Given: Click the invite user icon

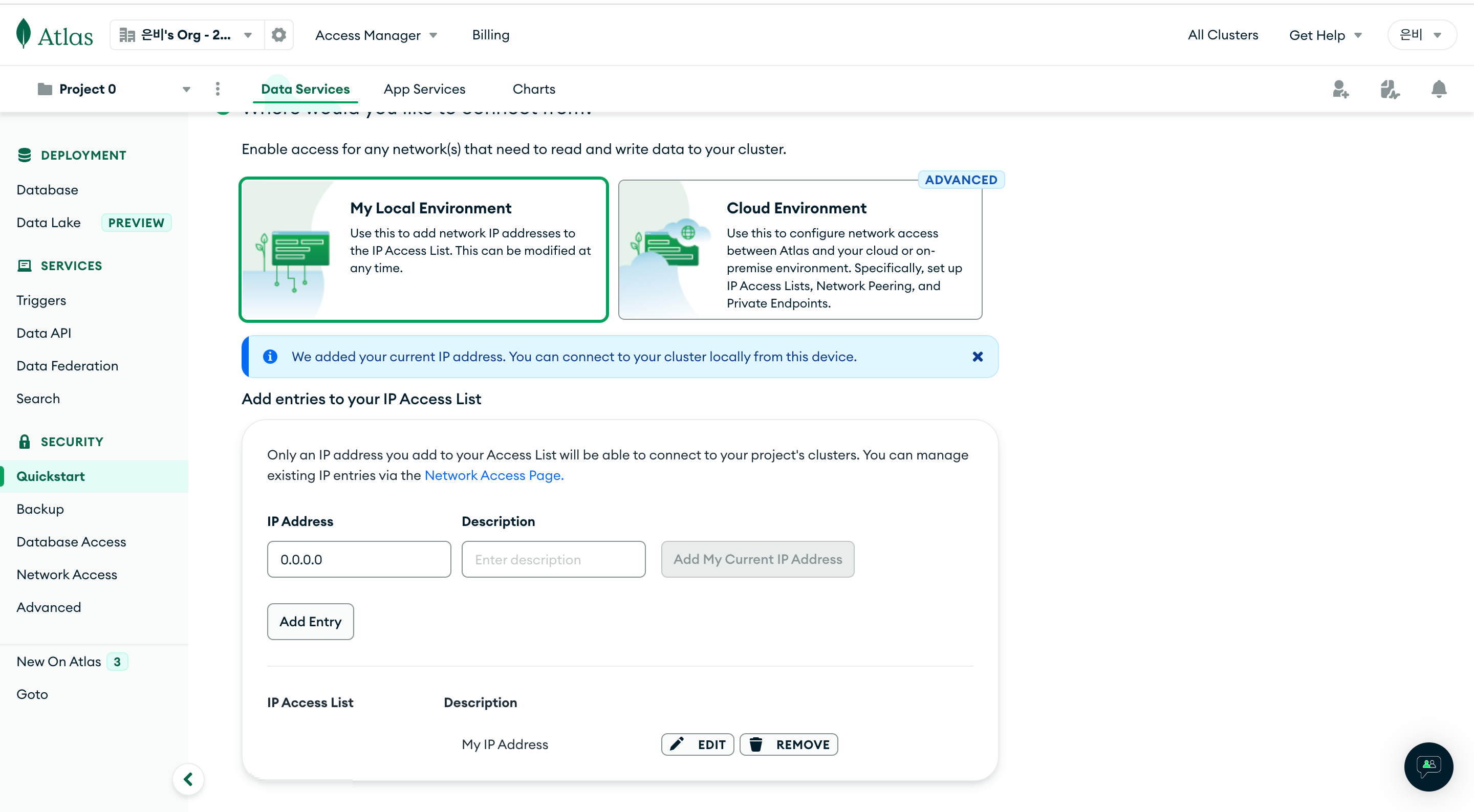Looking at the screenshot, I should point(1340,89).
